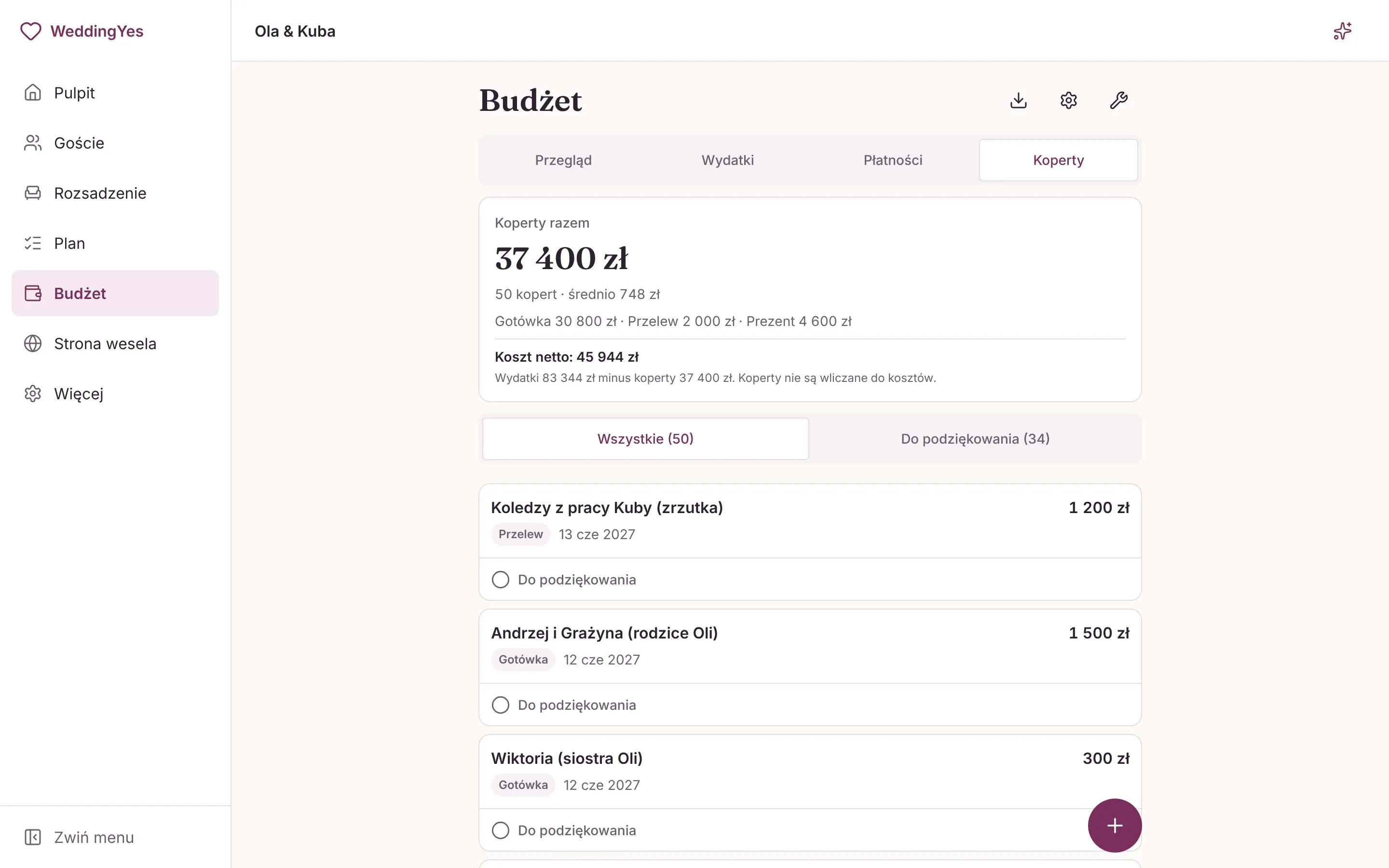Switch to the Wydatki tab
Screen dimensions: 1389x868
(728, 160)
